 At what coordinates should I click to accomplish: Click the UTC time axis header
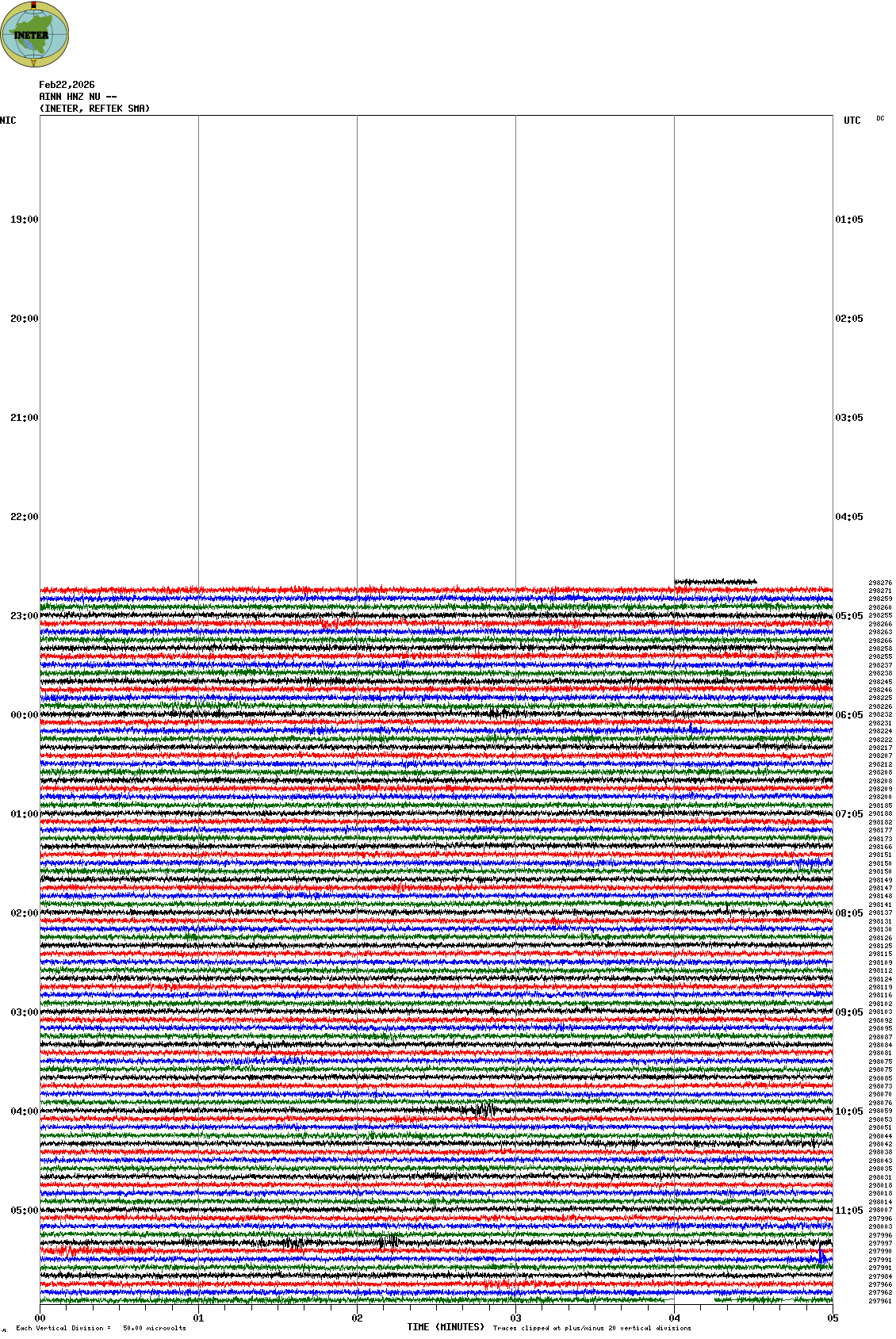(852, 121)
